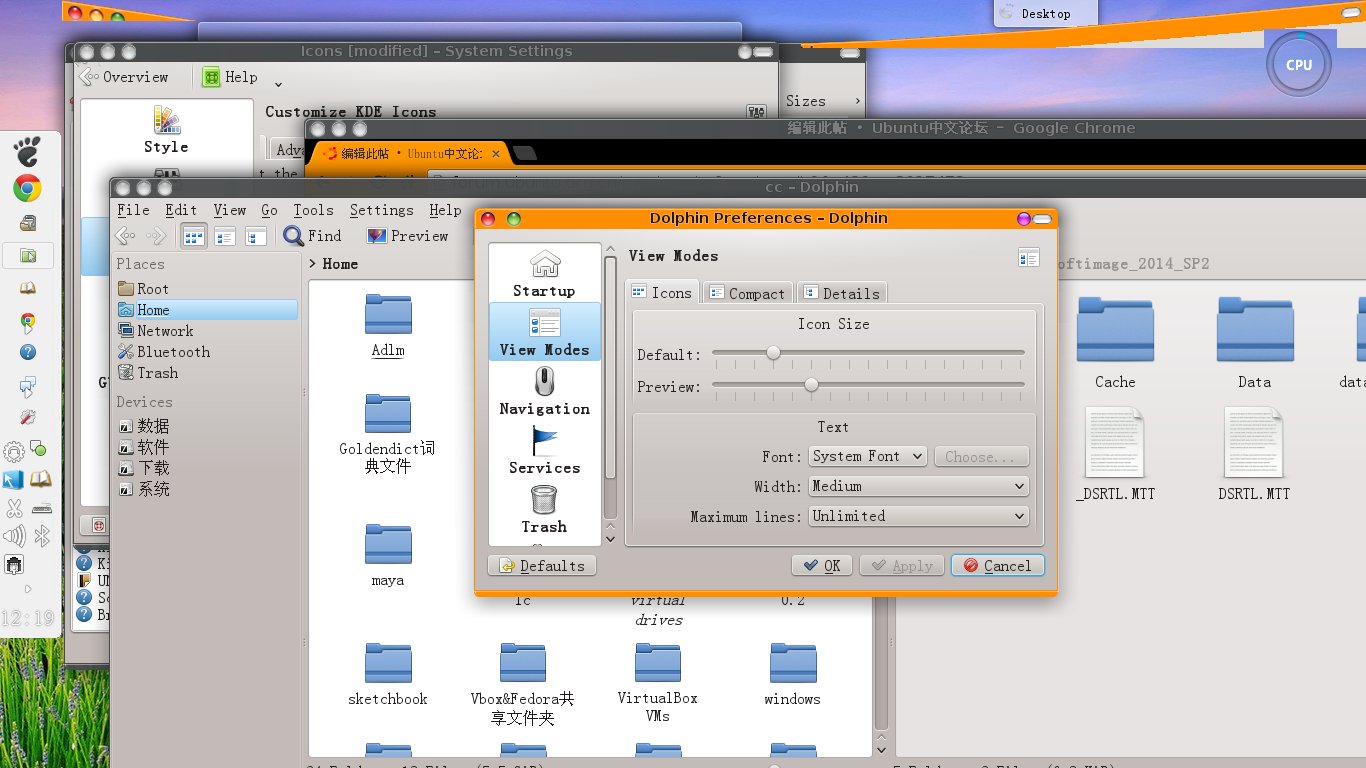Toggle Preview in Dolphin toolbar

(407, 236)
